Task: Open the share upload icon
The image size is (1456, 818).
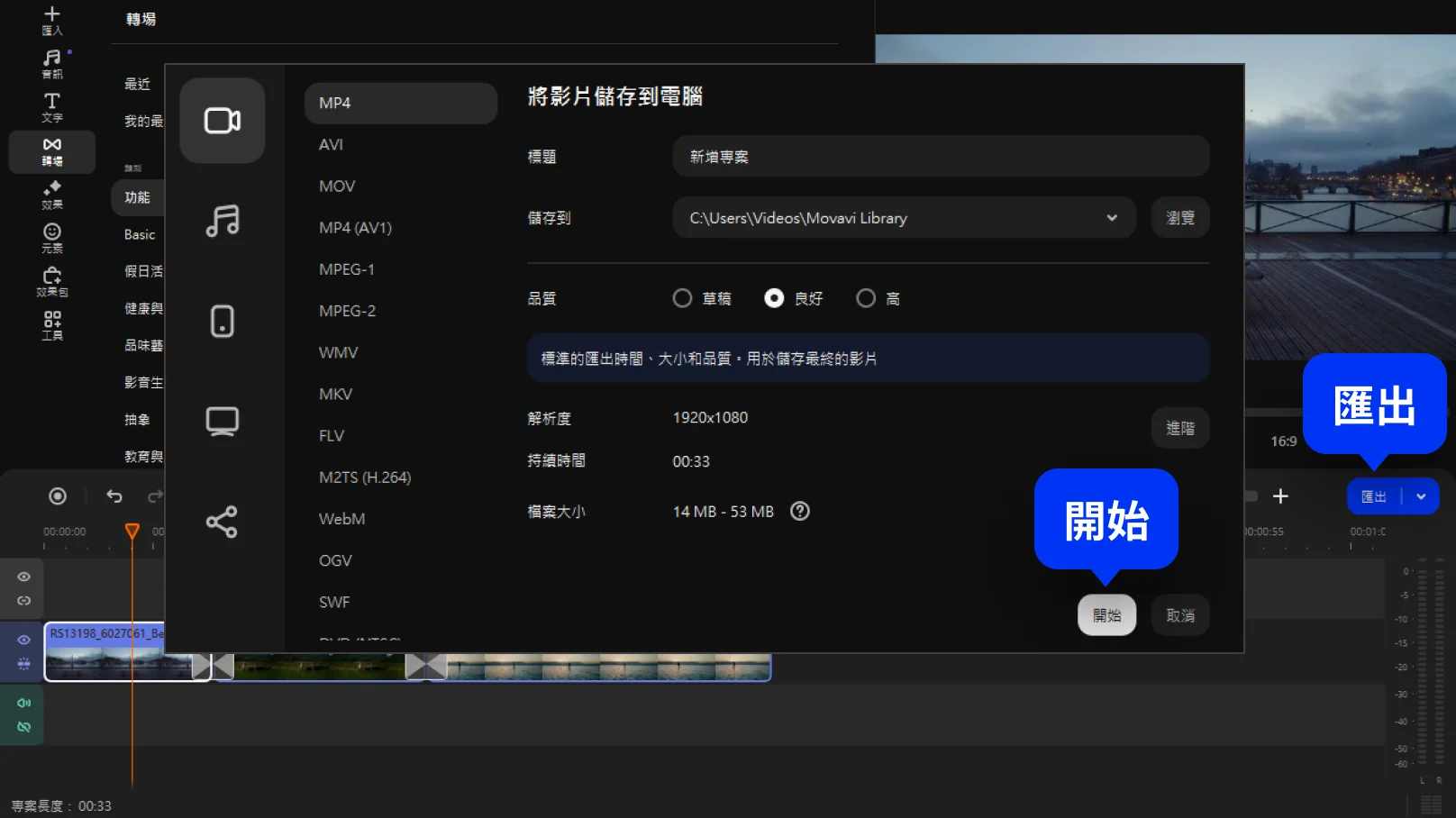Action: tap(222, 522)
